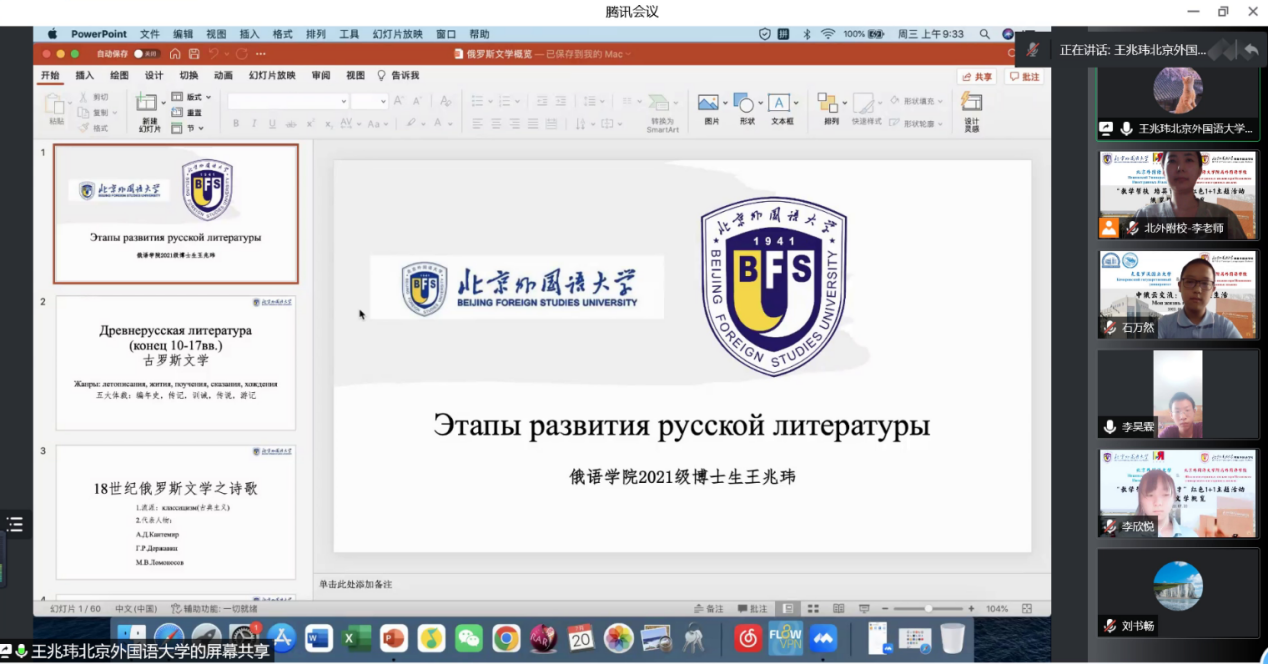Open Word from the Dock

pyautogui.click(x=318, y=638)
